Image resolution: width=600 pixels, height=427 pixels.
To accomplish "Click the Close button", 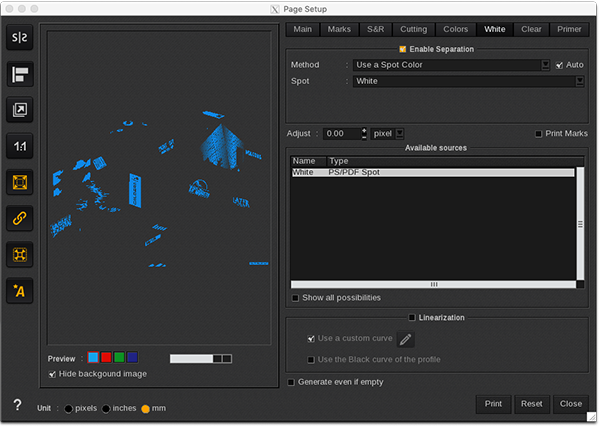I will click(571, 404).
